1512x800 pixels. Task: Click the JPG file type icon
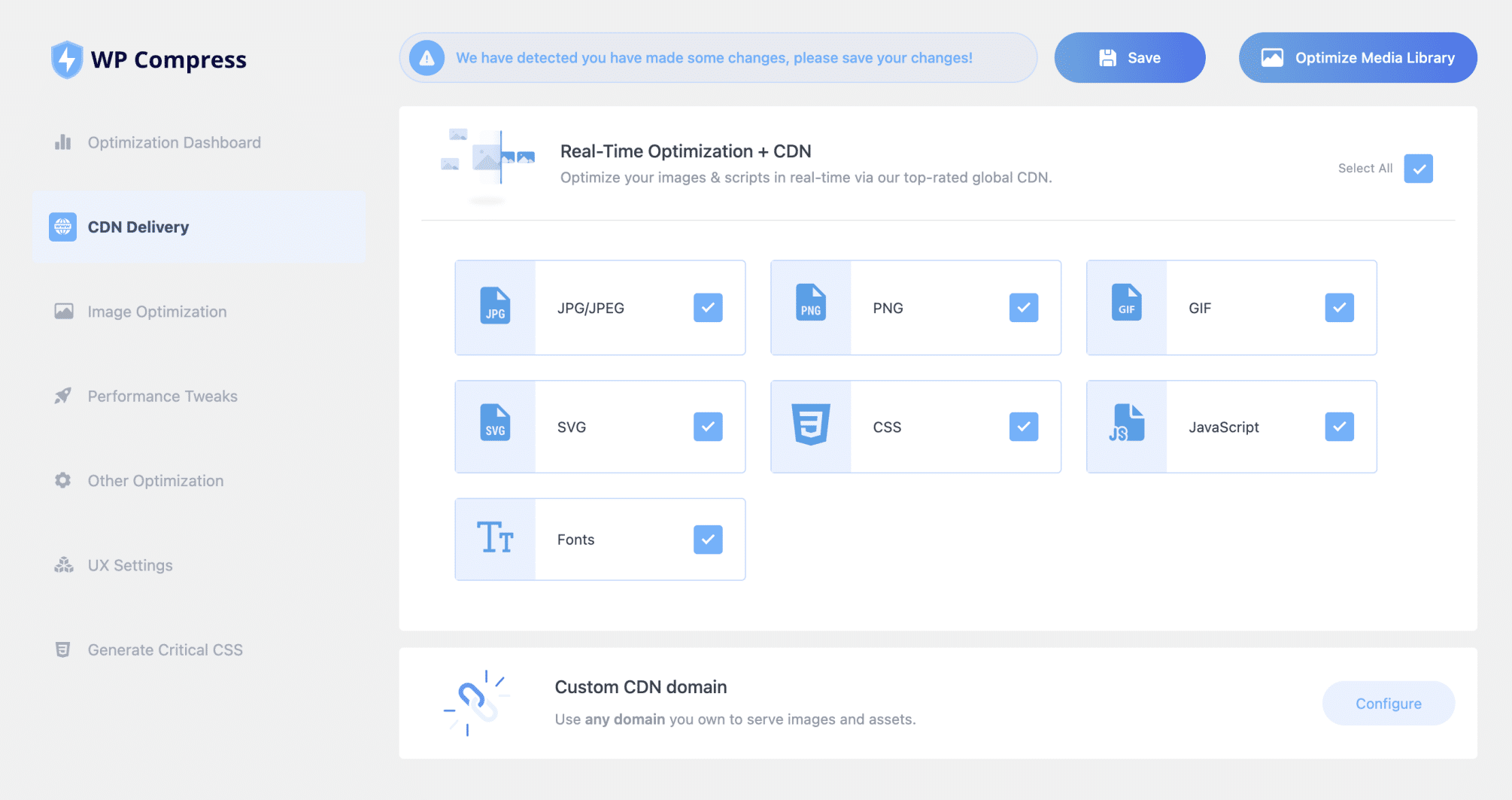pos(495,306)
